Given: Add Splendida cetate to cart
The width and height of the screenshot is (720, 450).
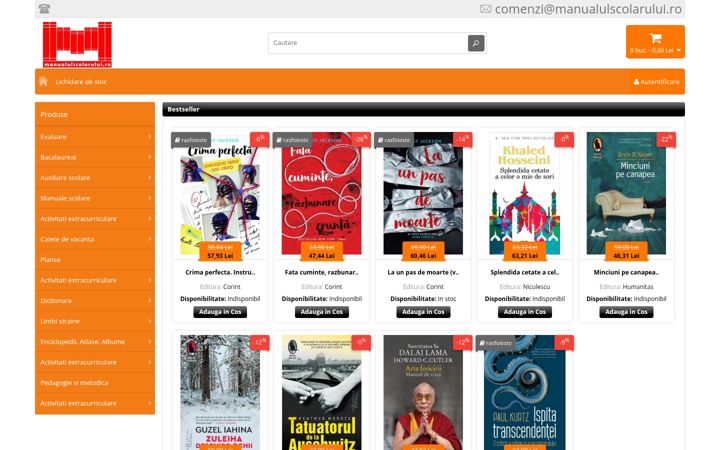Looking at the screenshot, I should click(524, 312).
